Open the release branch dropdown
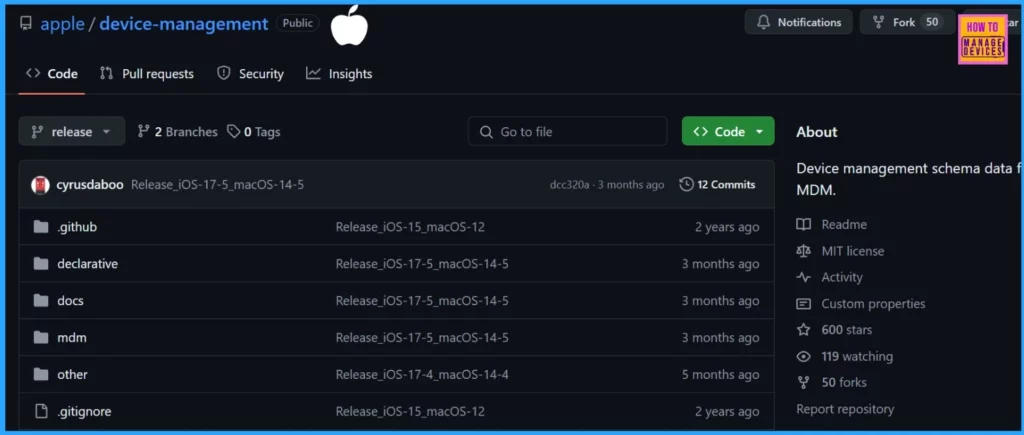 click(72, 131)
